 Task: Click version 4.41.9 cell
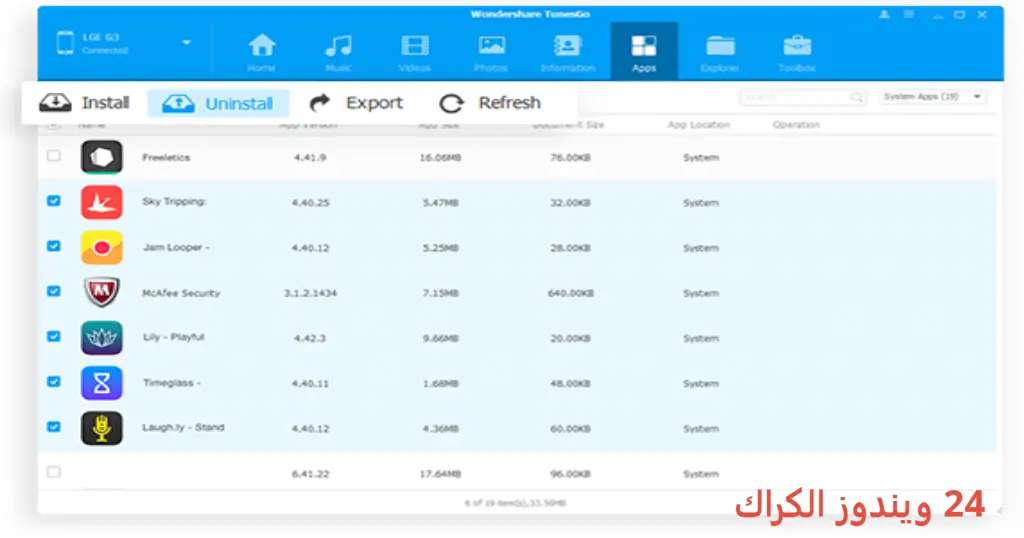coord(310,157)
